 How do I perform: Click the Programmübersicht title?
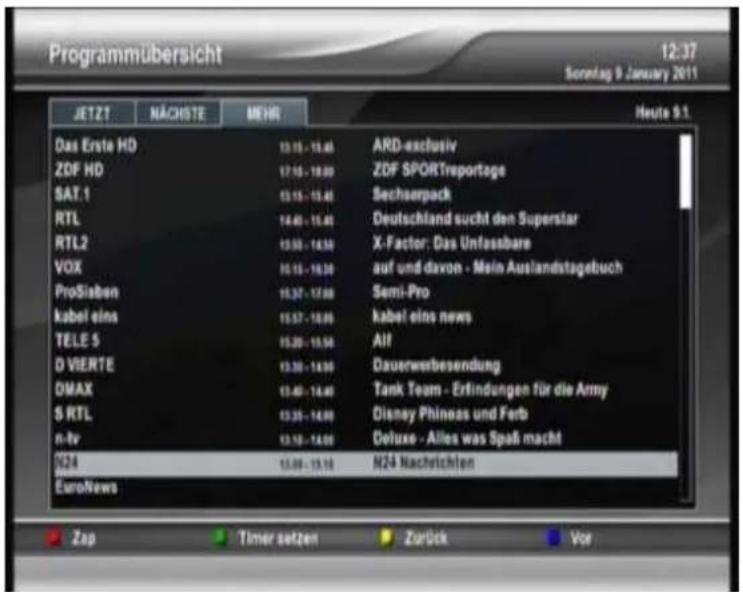click(136, 55)
